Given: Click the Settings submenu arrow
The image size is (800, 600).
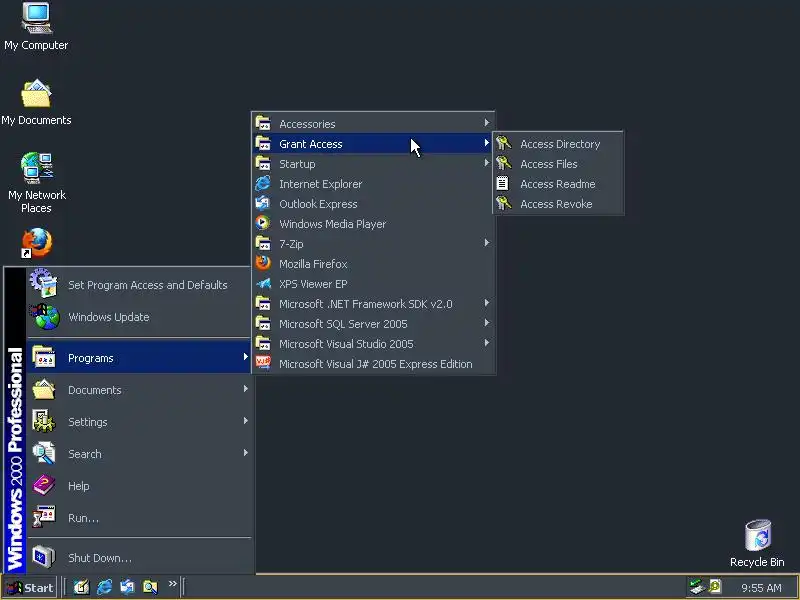Looking at the screenshot, I should 245,421.
